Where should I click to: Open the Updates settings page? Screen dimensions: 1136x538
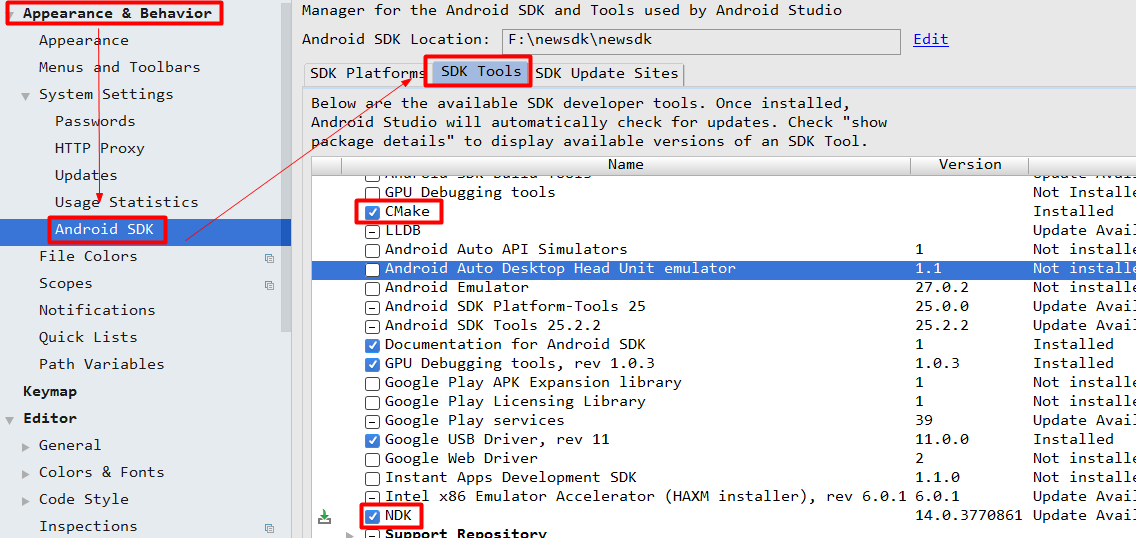tap(86, 175)
